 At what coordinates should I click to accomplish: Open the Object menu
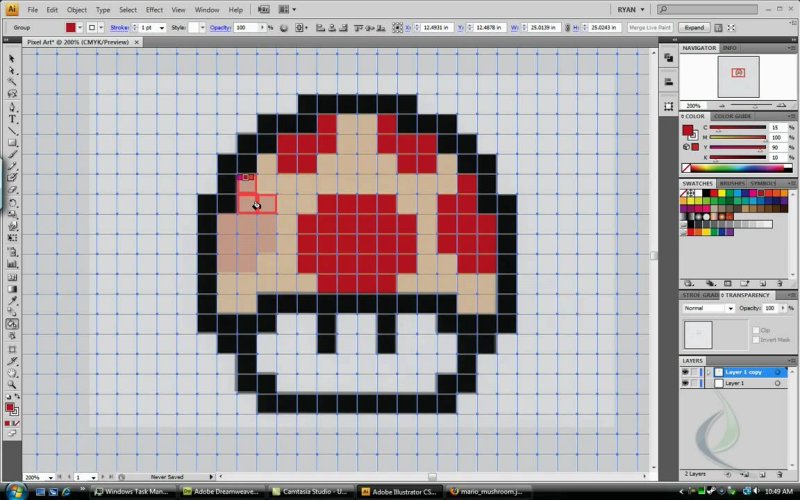tap(77, 10)
